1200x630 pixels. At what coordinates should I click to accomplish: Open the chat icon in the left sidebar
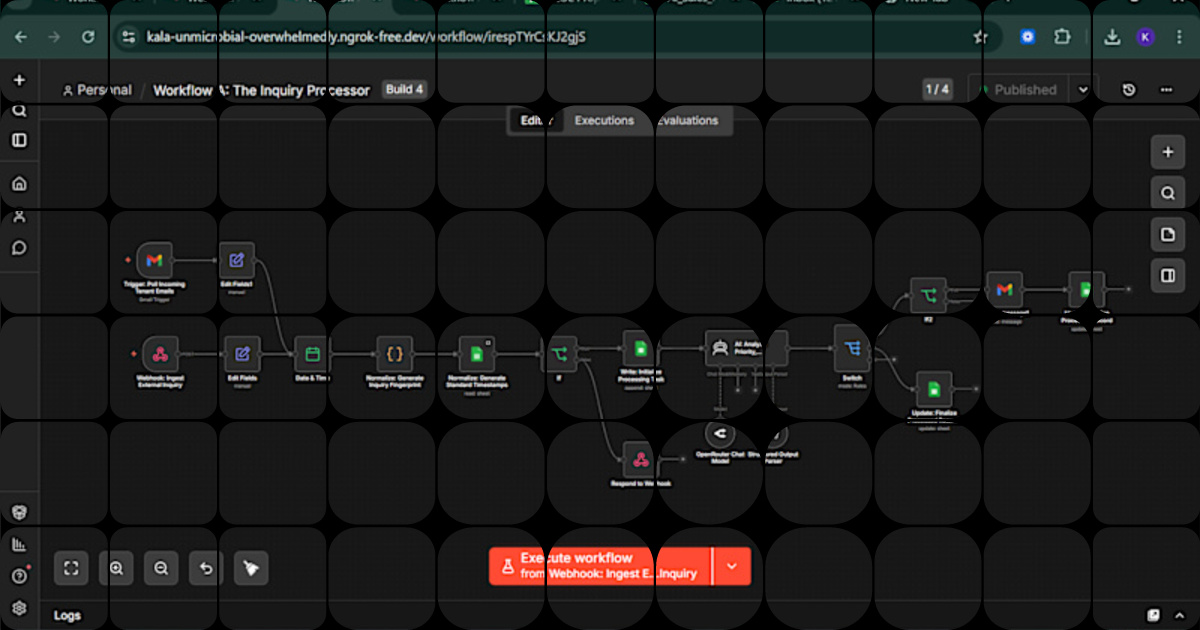pyautogui.click(x=19, y=248)
